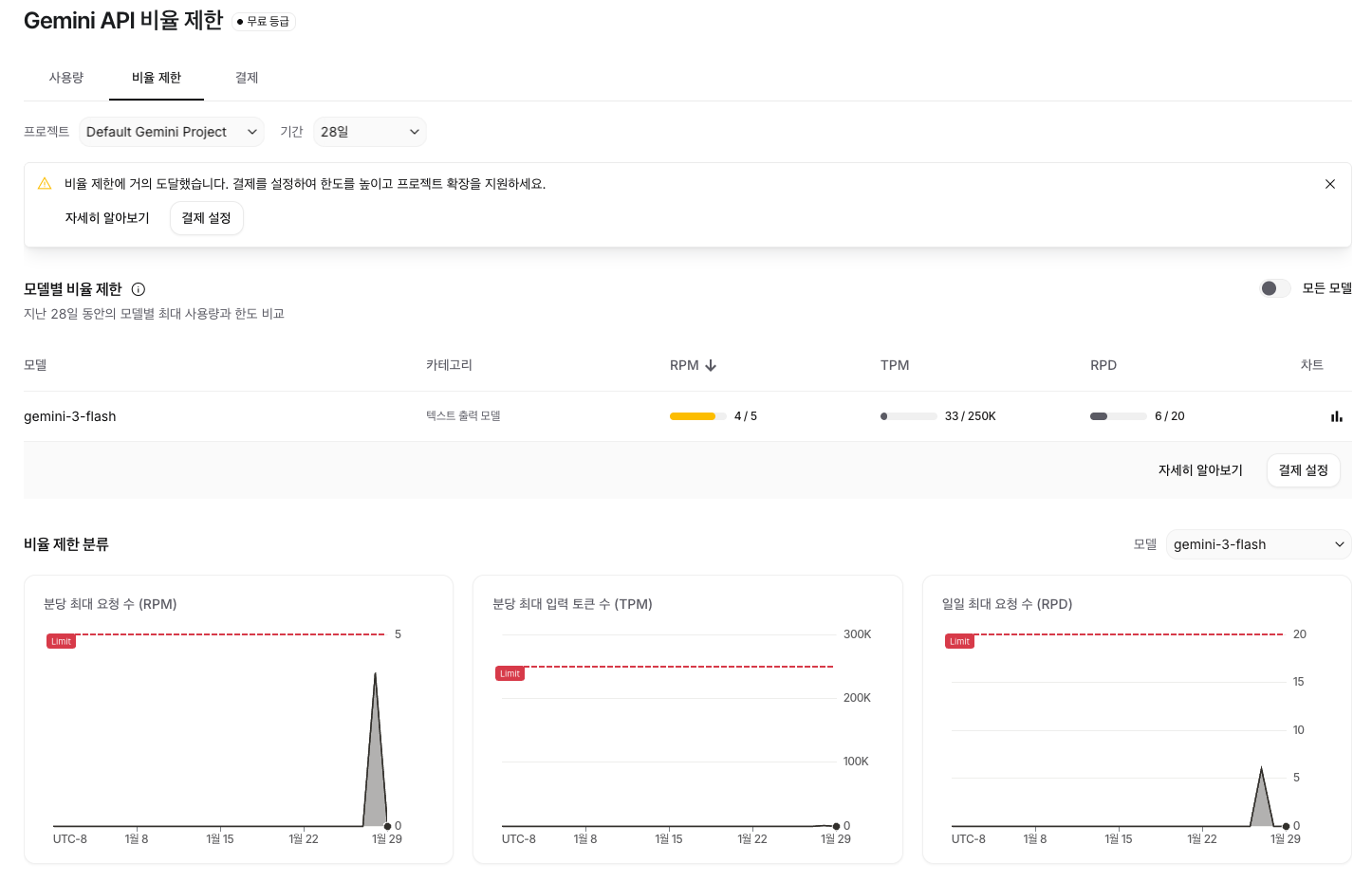Toggle the 모든 모델 switch
The width and height of the screenshot is (1372, 881).
tap(1274, 288)
